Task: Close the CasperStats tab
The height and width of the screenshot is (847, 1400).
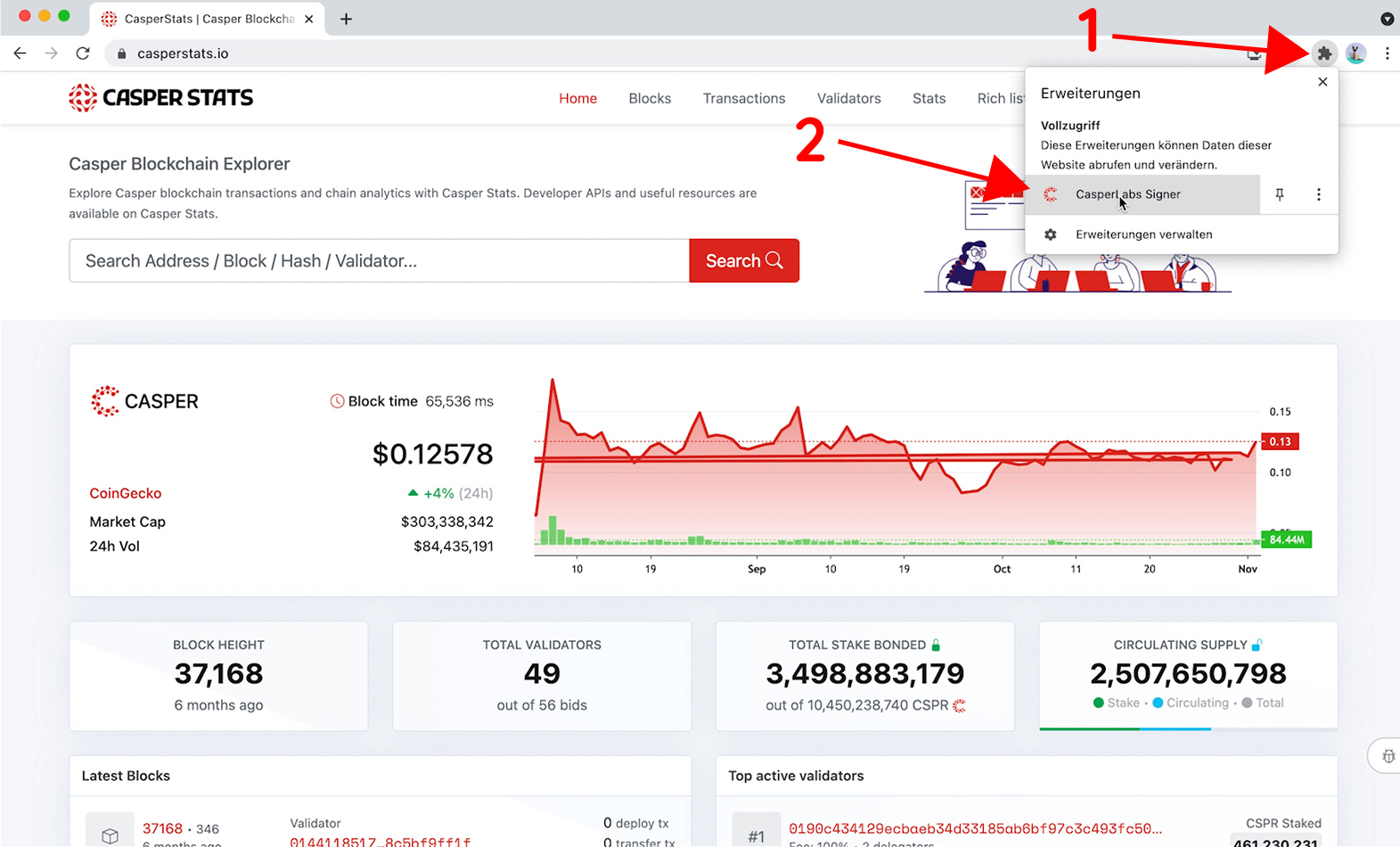Action: (x=309, y=19)
